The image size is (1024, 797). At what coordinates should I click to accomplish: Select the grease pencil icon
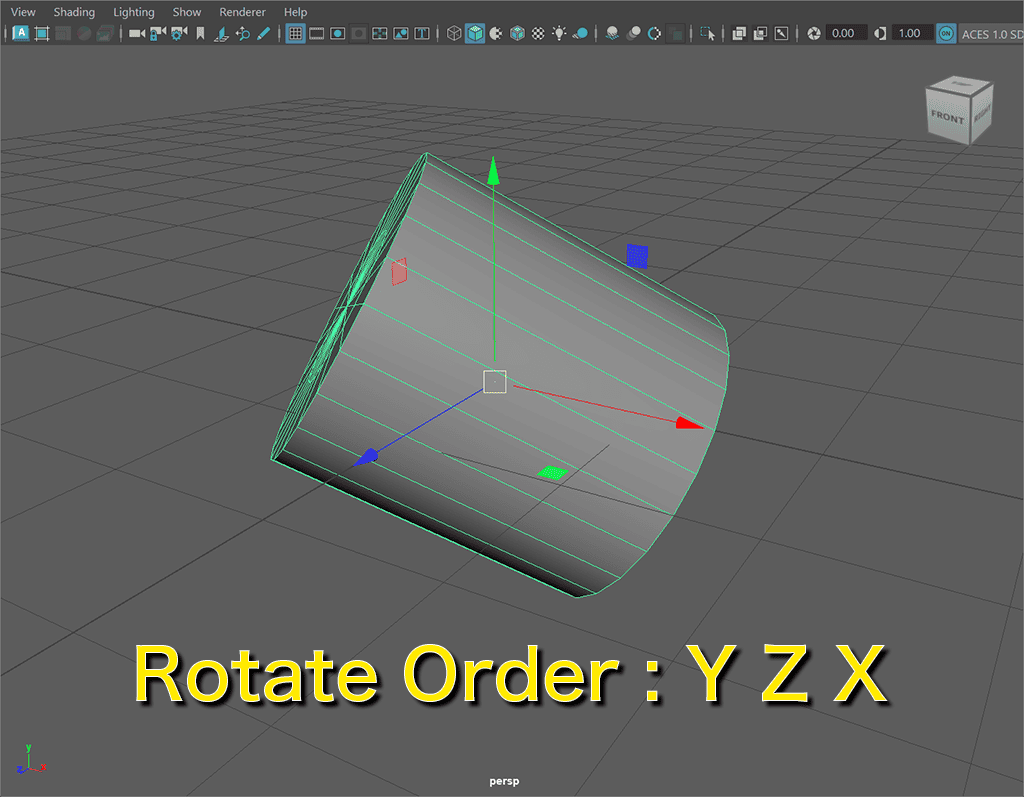pyautogui.click(x=263, y=33)
